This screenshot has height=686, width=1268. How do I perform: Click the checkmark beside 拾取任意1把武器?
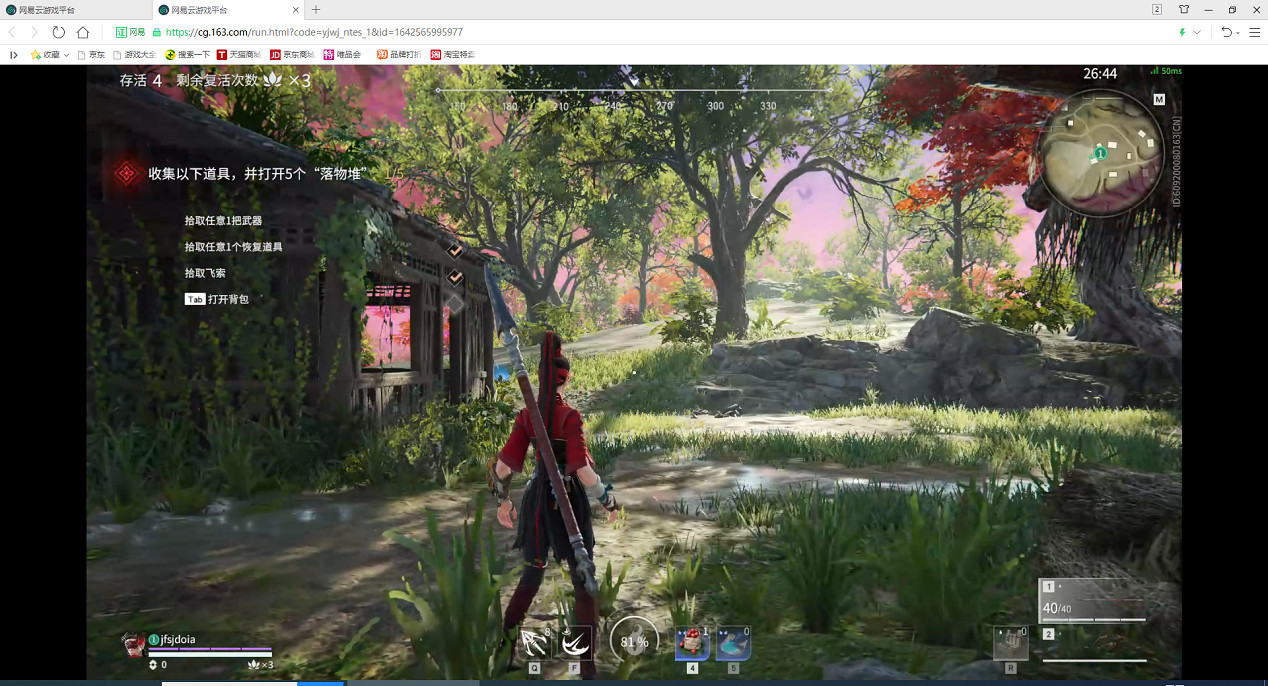click(x=454, y=250)
